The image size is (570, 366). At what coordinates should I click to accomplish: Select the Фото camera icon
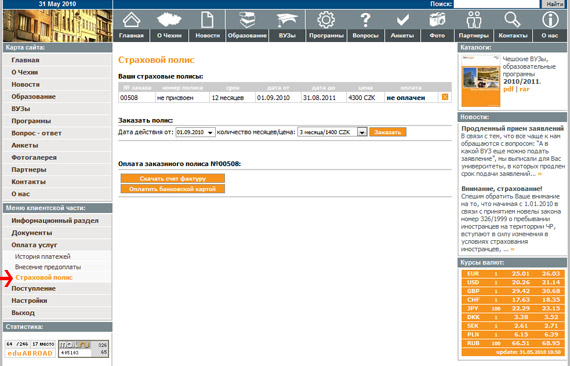click(437, 20)
